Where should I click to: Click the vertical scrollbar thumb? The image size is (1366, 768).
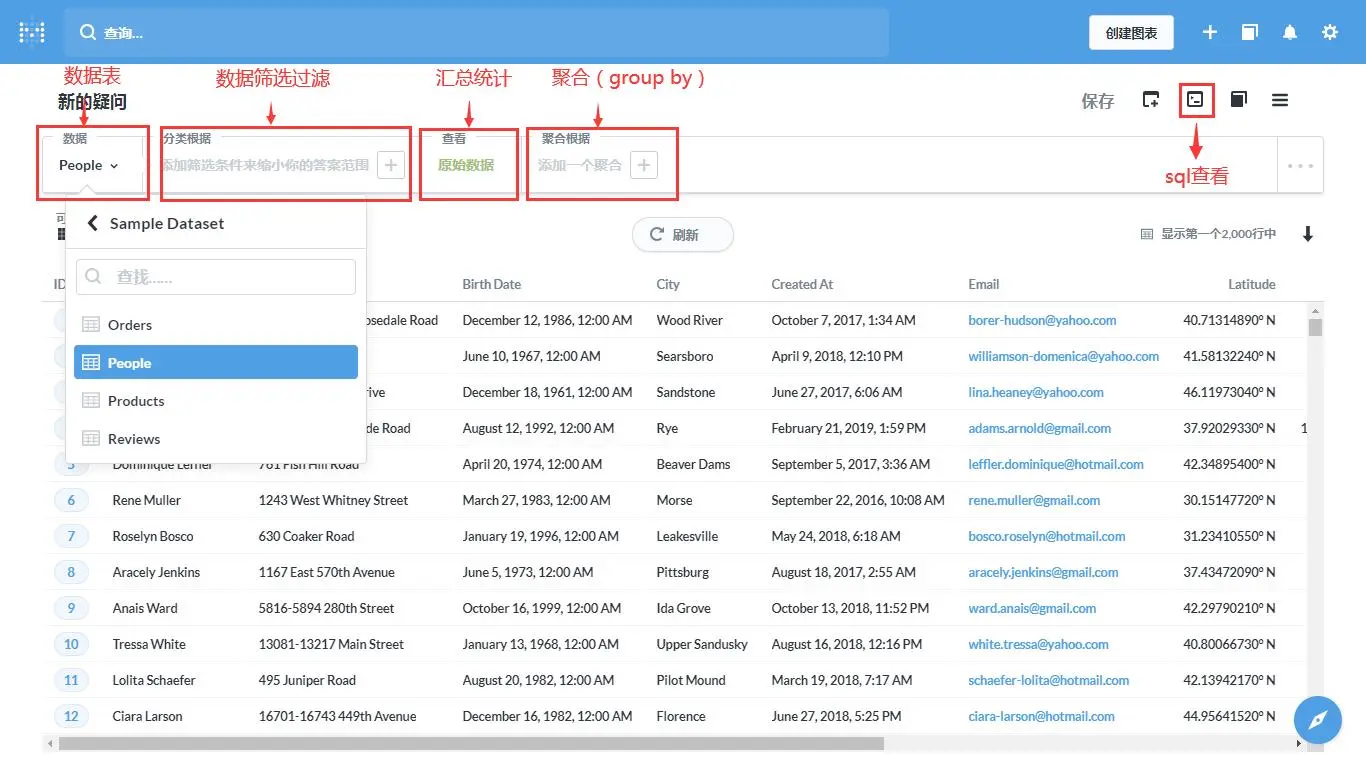[x=1315, y=328]
